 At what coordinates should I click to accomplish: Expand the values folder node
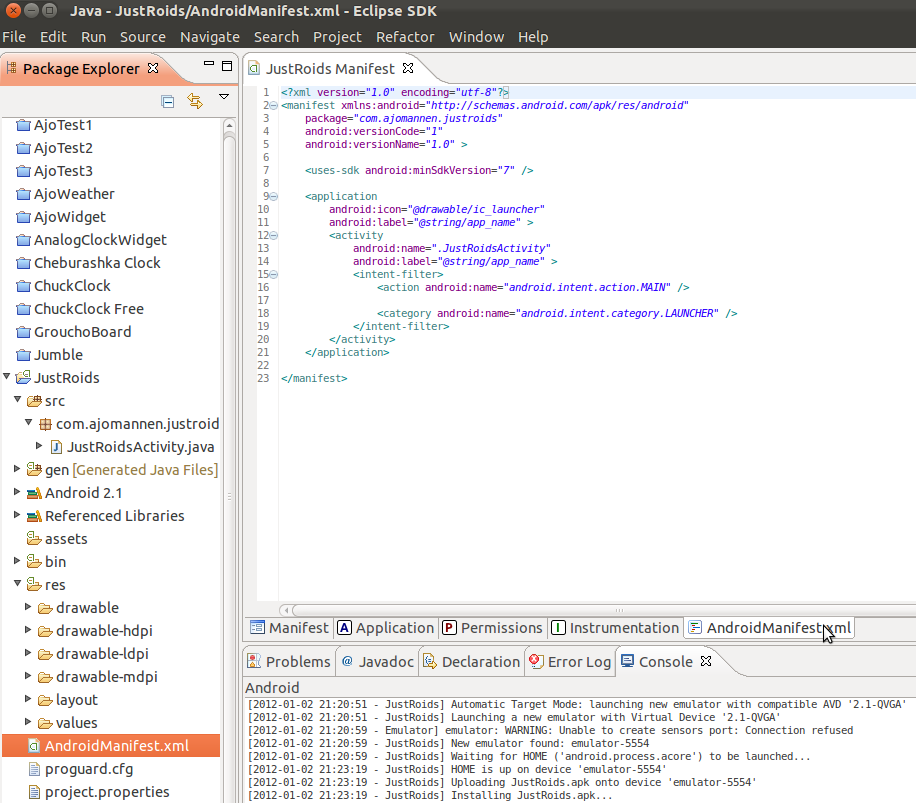(x=28, y=721)
